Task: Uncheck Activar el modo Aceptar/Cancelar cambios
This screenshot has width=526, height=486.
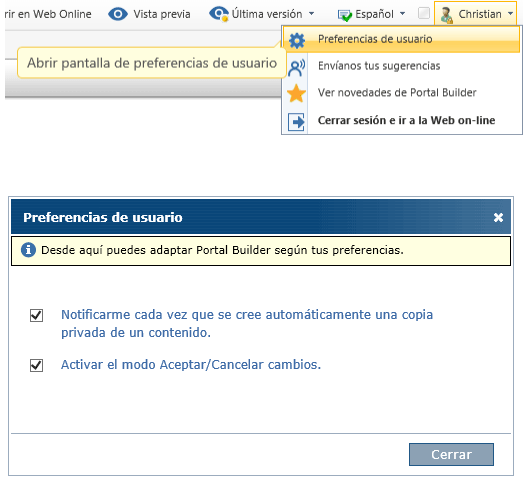Action: [x=37, y=365]
